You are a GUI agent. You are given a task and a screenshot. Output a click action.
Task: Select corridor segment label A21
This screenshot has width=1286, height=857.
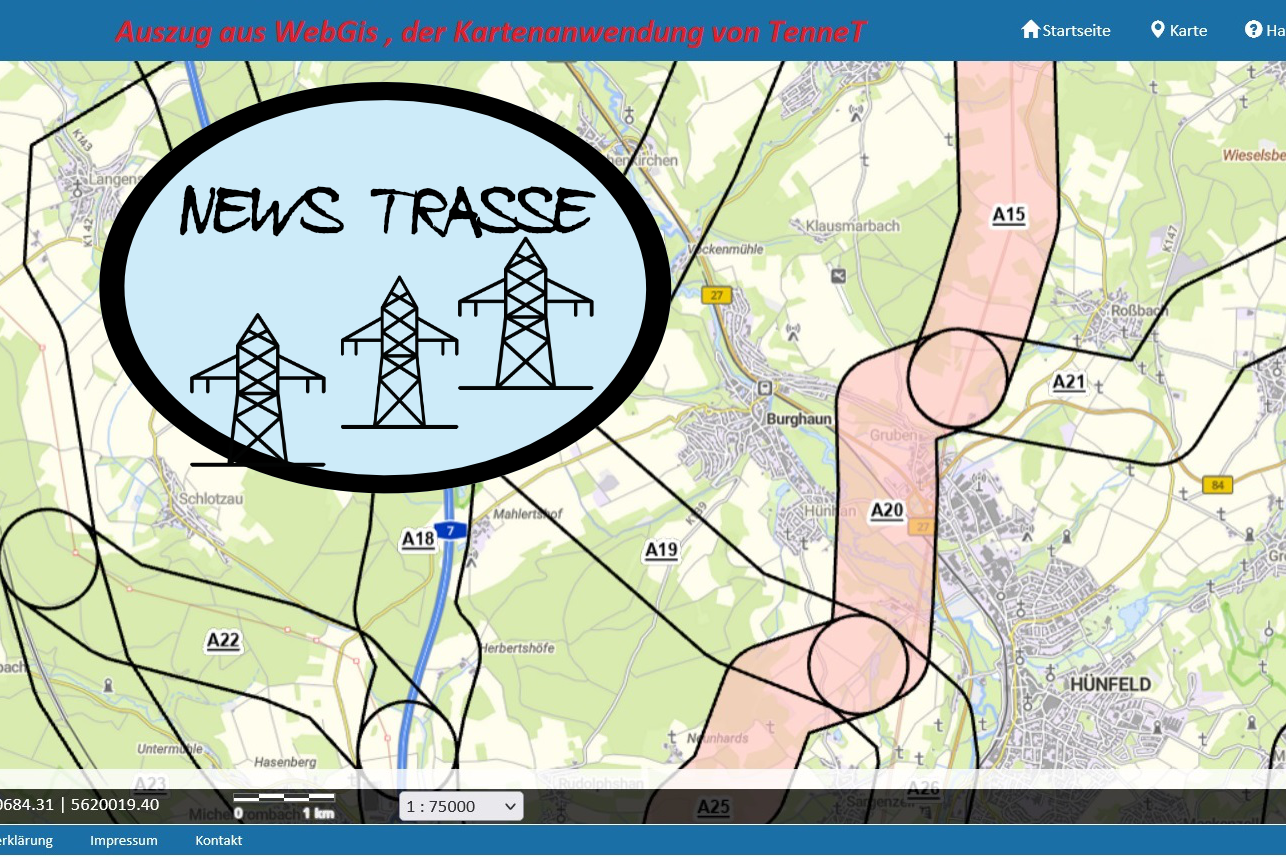click(x=1069, y=382)
